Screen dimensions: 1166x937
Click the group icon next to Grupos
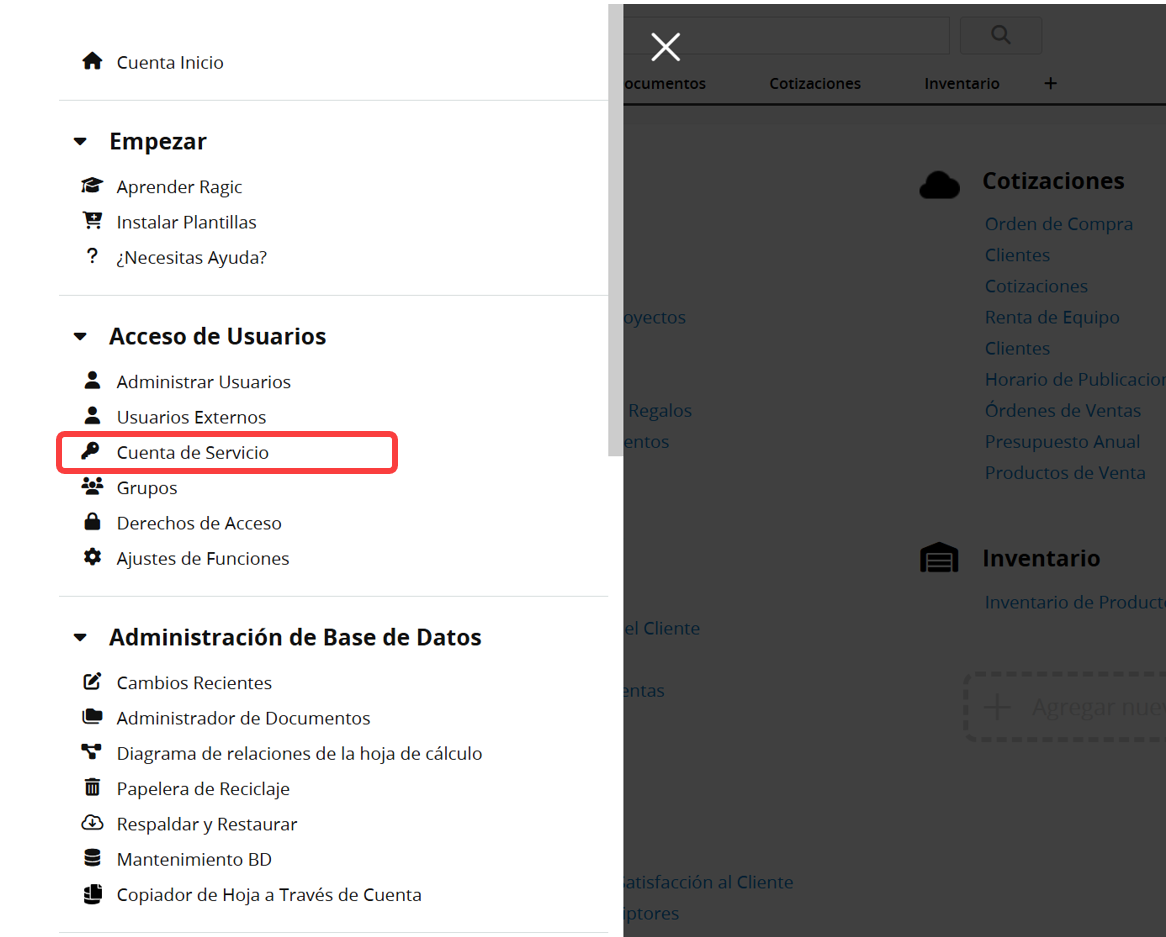92,487
